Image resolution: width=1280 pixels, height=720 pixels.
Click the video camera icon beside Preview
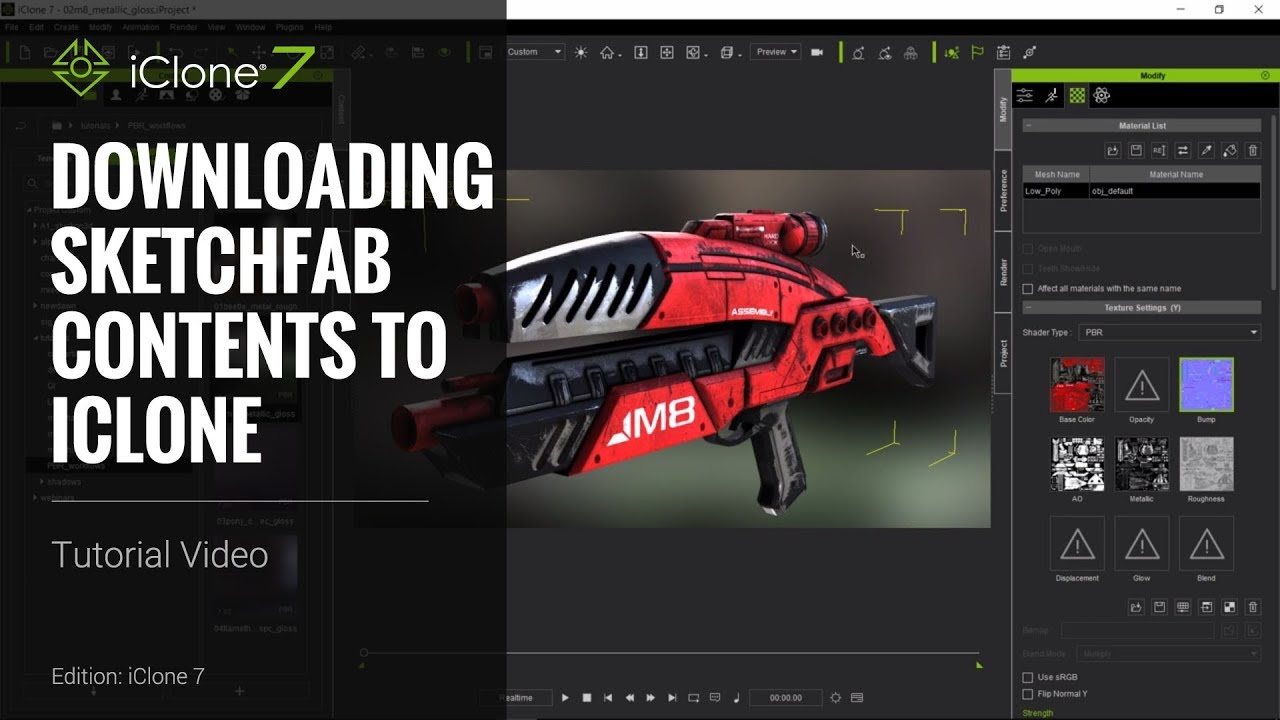tap(817, 52)
